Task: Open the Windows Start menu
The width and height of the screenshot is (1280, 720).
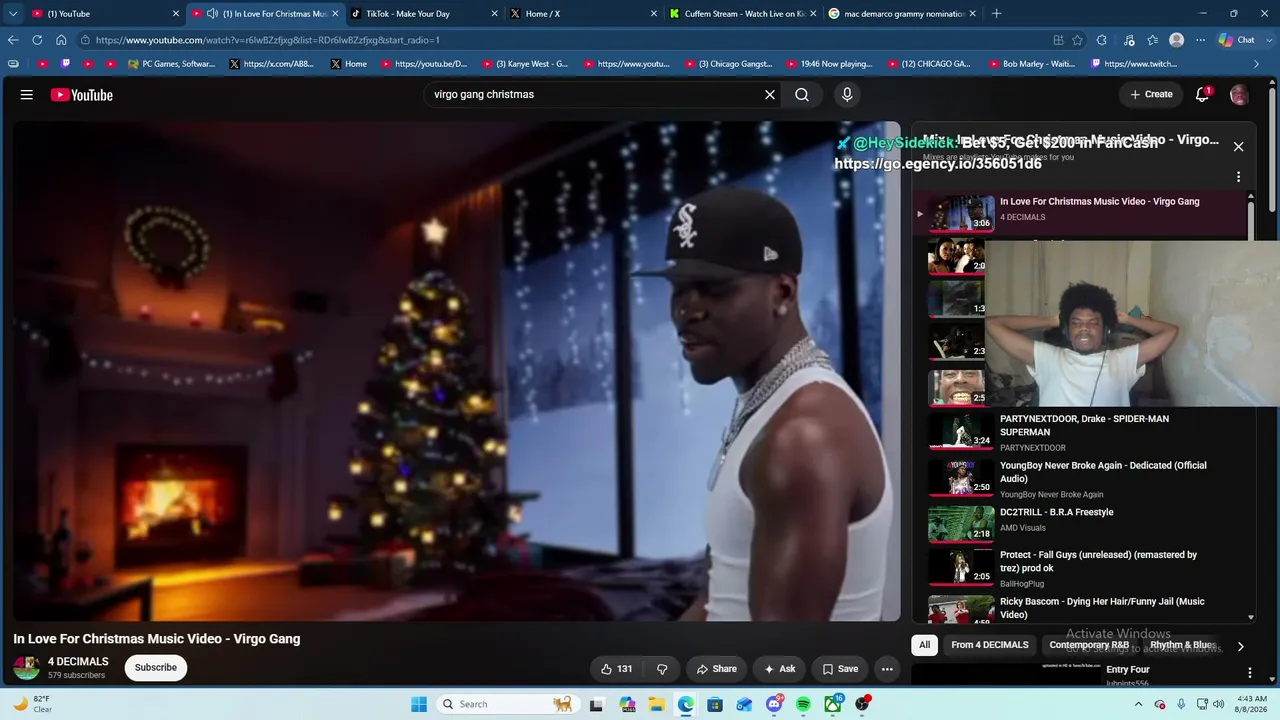Action: click(x=419, y=704)
